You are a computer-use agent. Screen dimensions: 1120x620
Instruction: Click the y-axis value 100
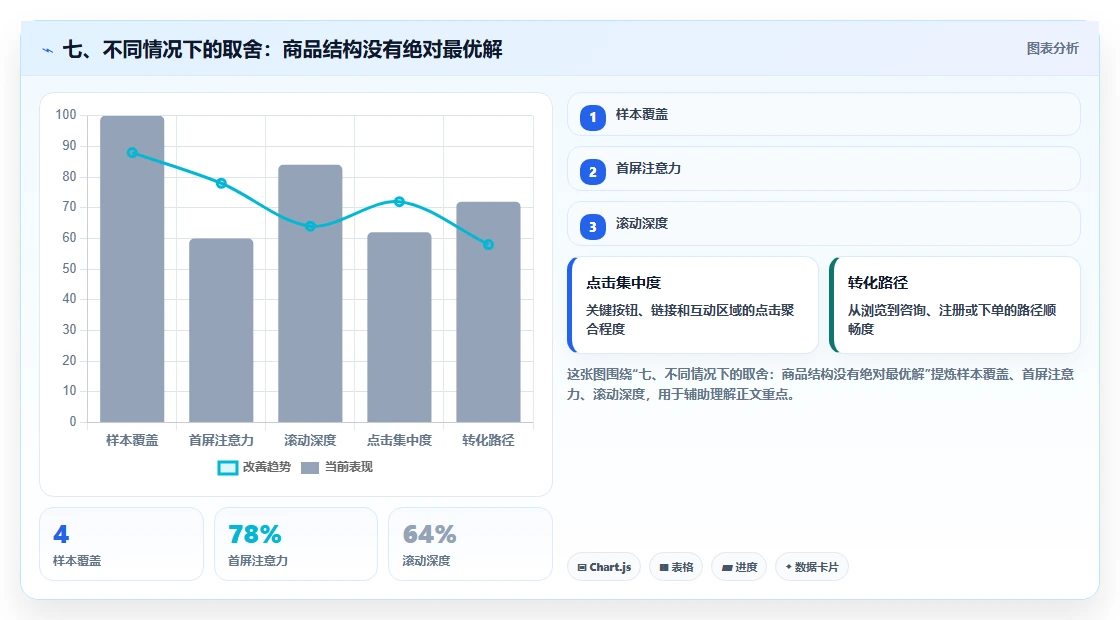pyautogui.click(x=66, y=115)
